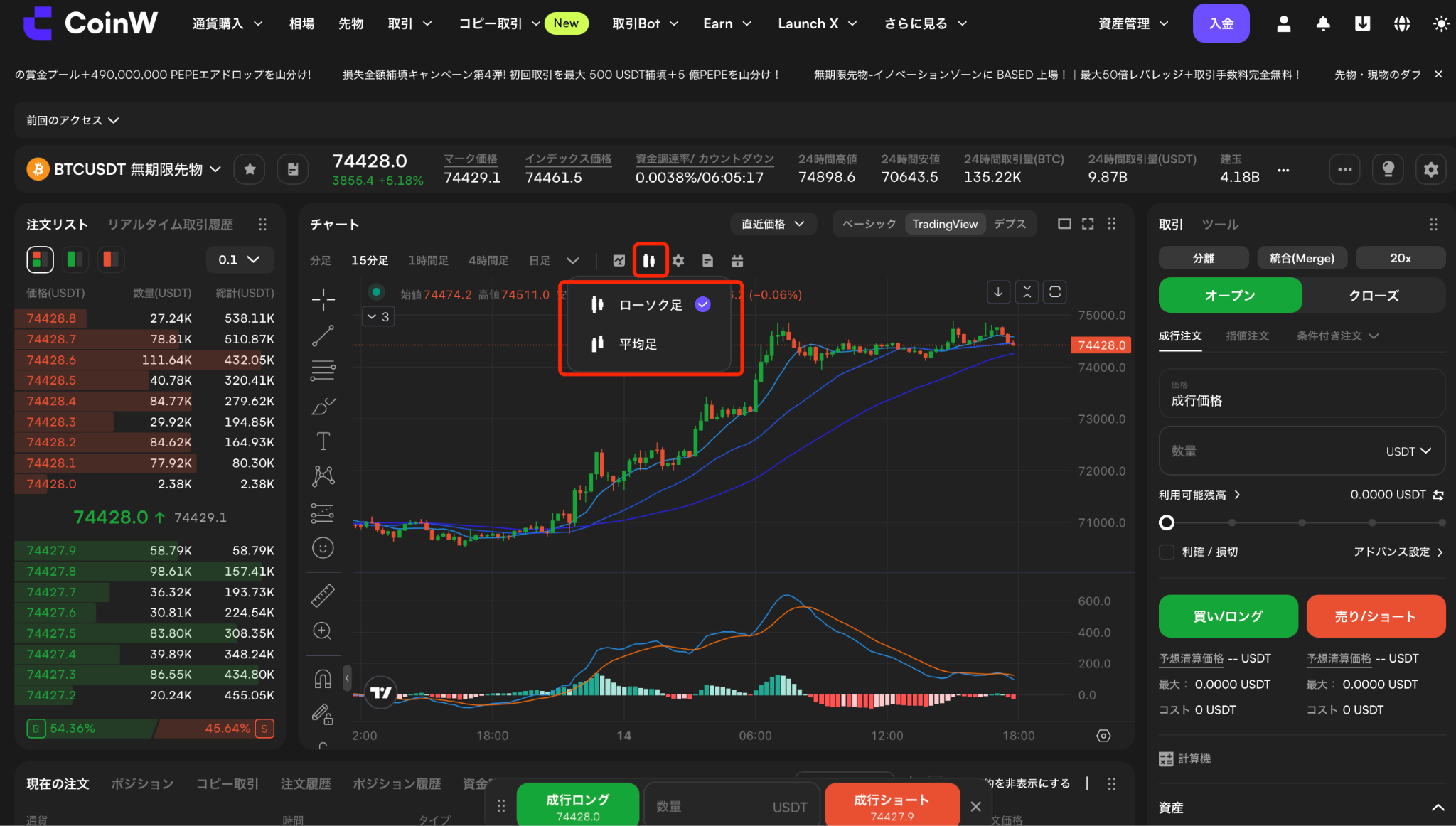Show only buy orders in order book
The width and height of the screenshot is (1456, 826).
pos(75,259)
